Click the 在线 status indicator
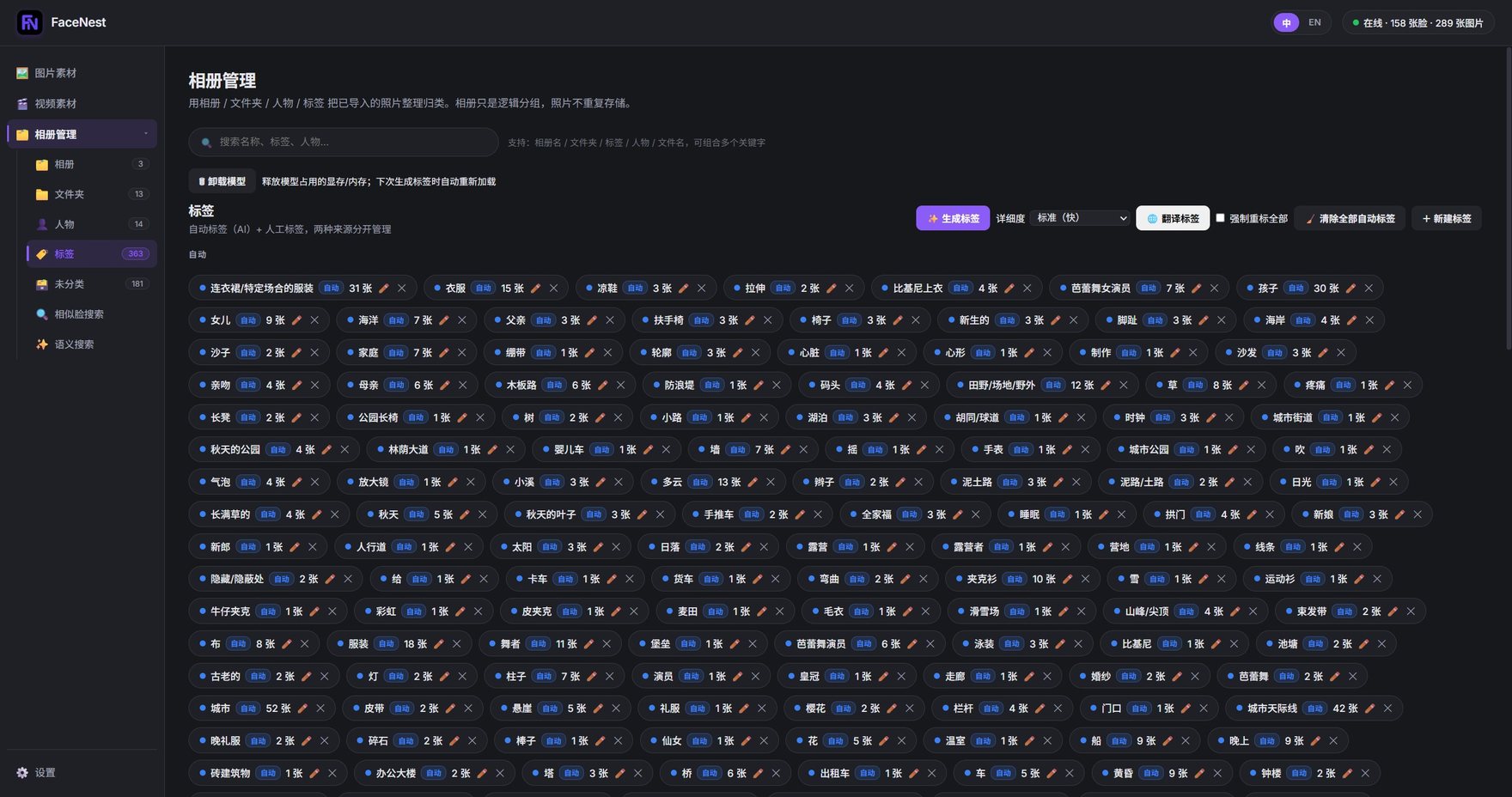1512x797 pixels. click(x=1417, y=23)
